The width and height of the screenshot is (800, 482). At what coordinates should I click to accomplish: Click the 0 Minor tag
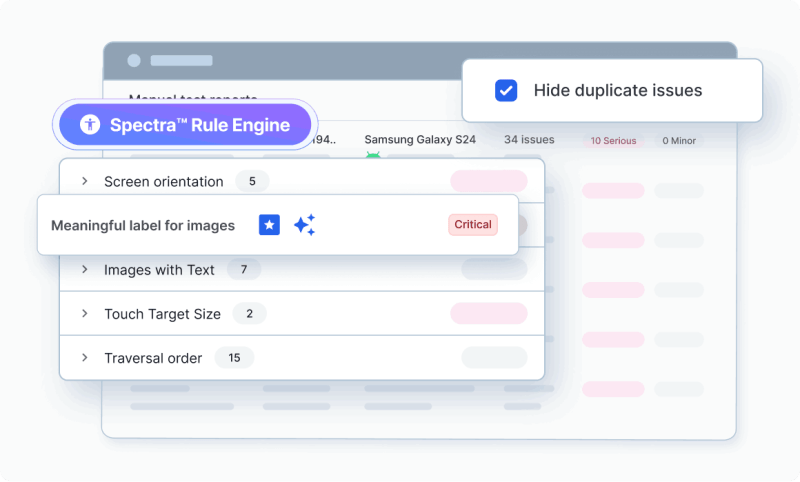[679, 141]
